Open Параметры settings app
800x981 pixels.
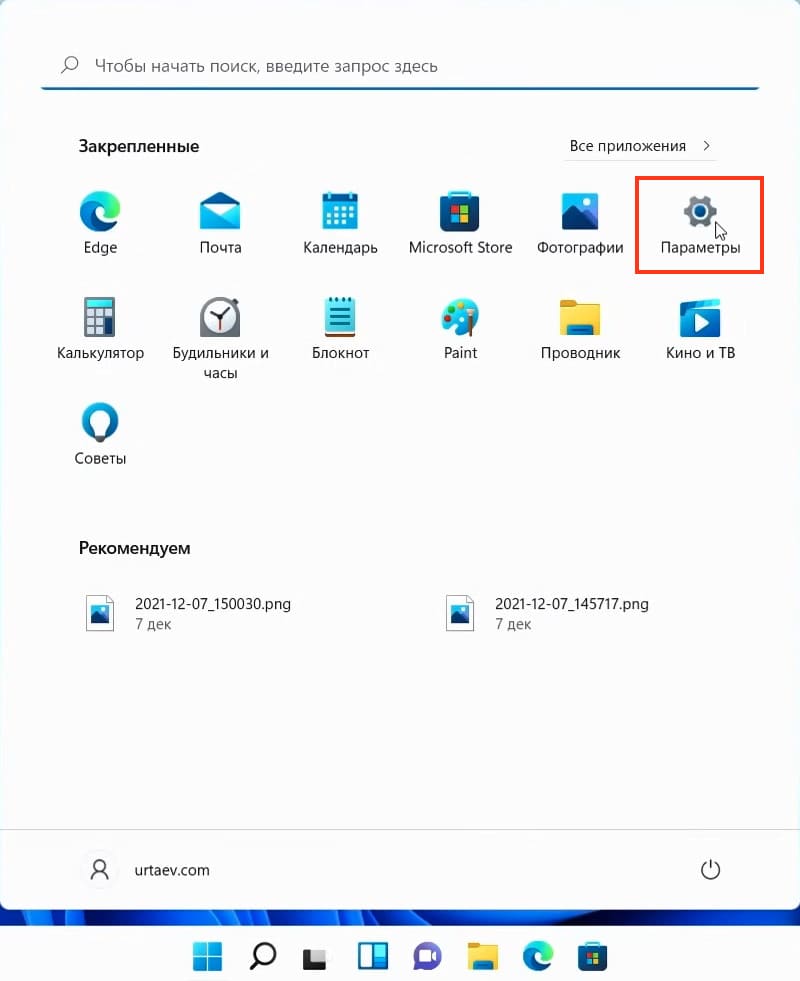click(700, 223)
